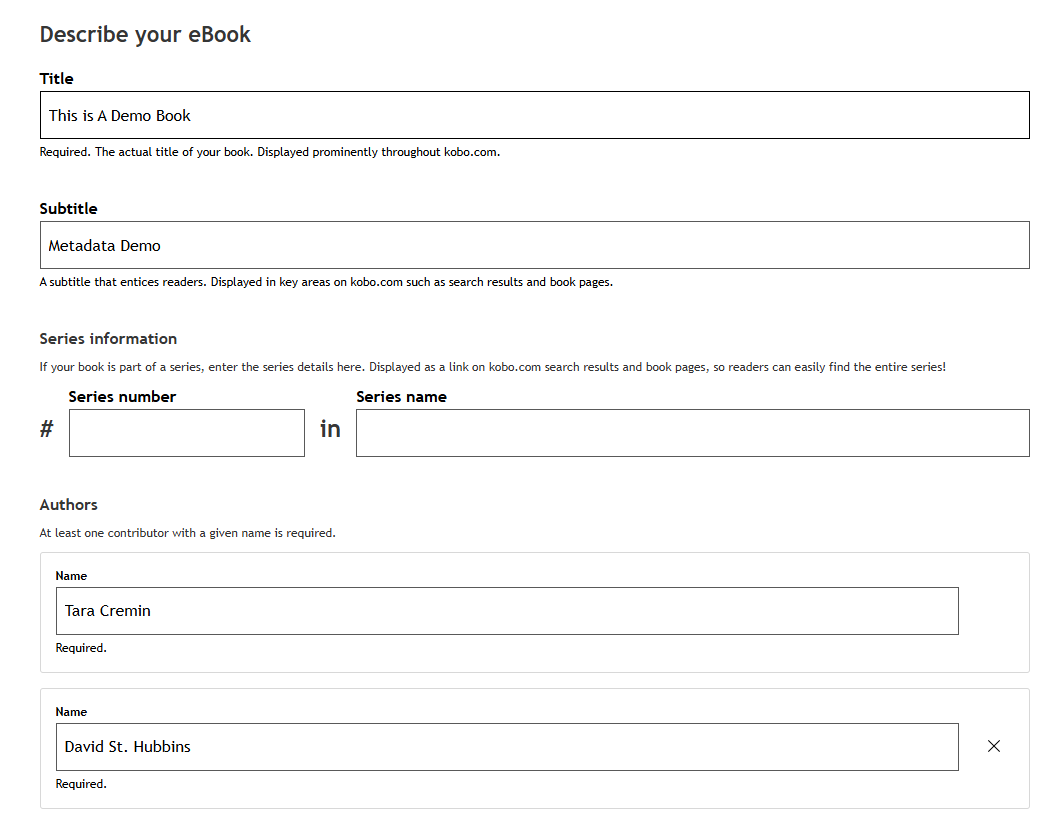Click the 'Authors' section heading
The height and width of the screenshot is (818, 1052).
coord(69,505)
